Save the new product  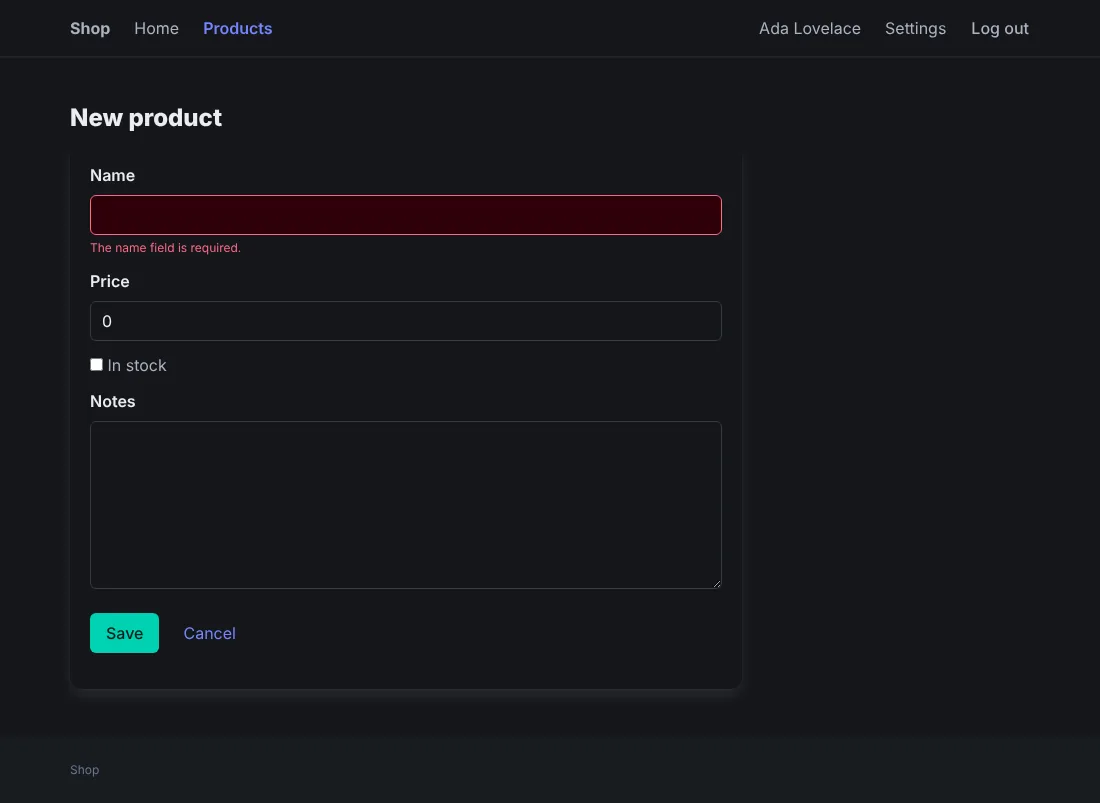click(124, 633)
